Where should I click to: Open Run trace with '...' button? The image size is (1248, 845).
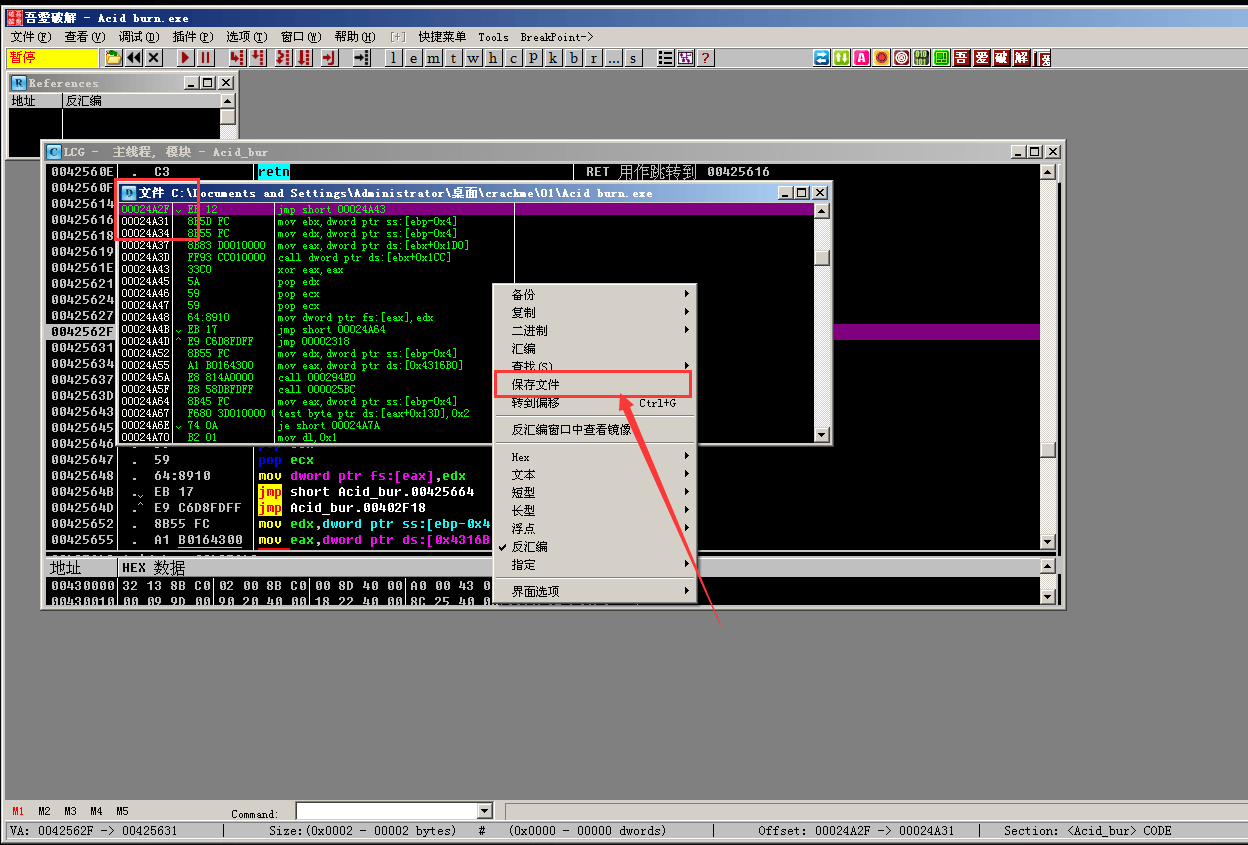(x=613, y=58)
